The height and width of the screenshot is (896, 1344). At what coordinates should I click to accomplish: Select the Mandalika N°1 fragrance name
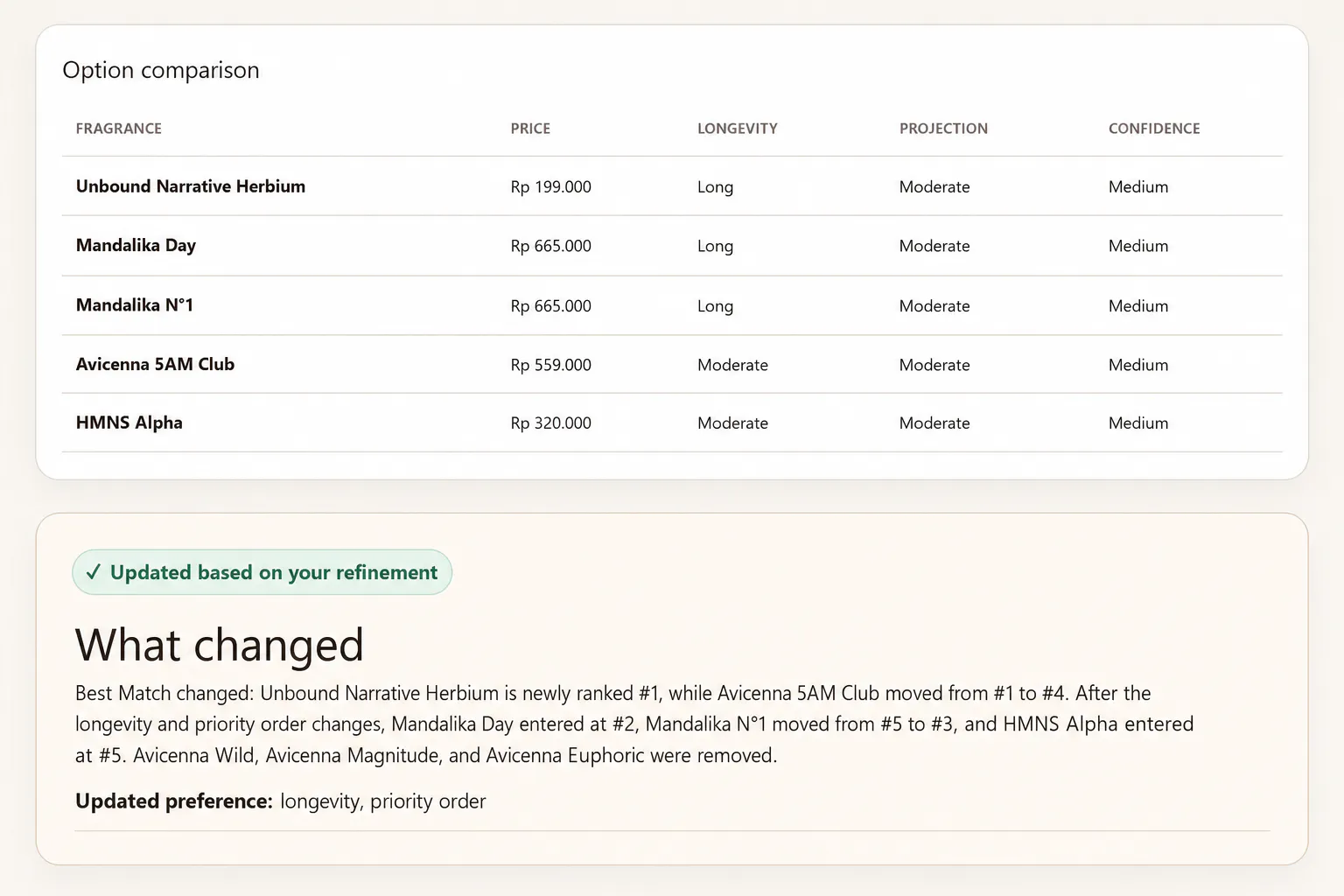click(x=135, y=304)
